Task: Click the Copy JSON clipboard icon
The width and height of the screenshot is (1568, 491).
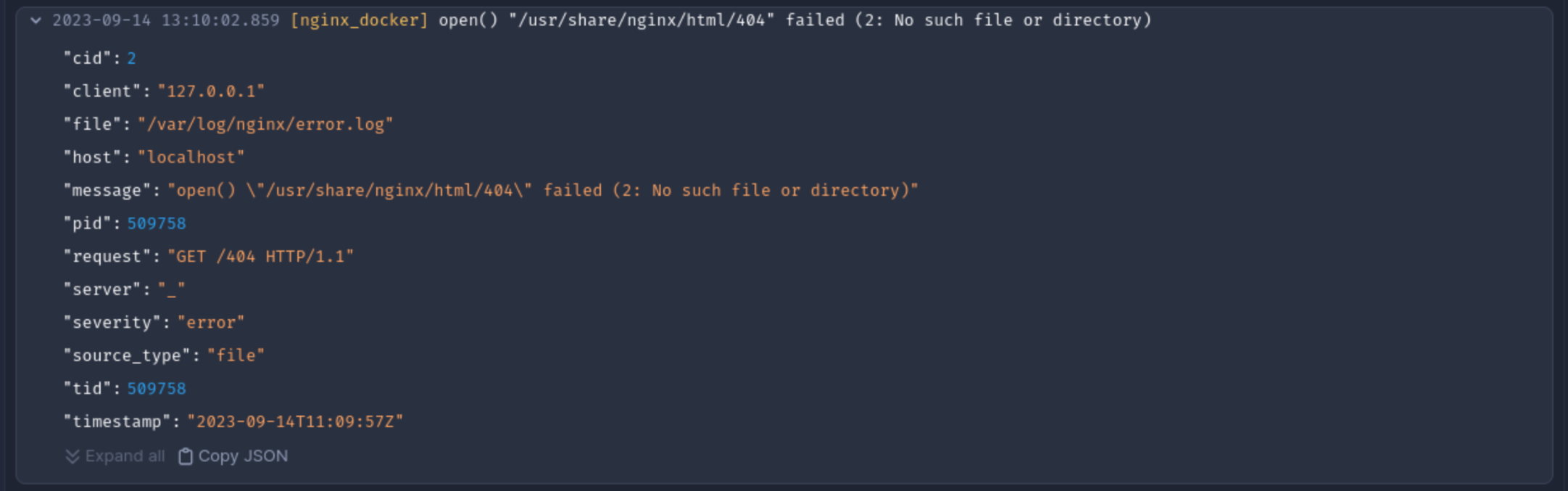Action: point(186,456)
